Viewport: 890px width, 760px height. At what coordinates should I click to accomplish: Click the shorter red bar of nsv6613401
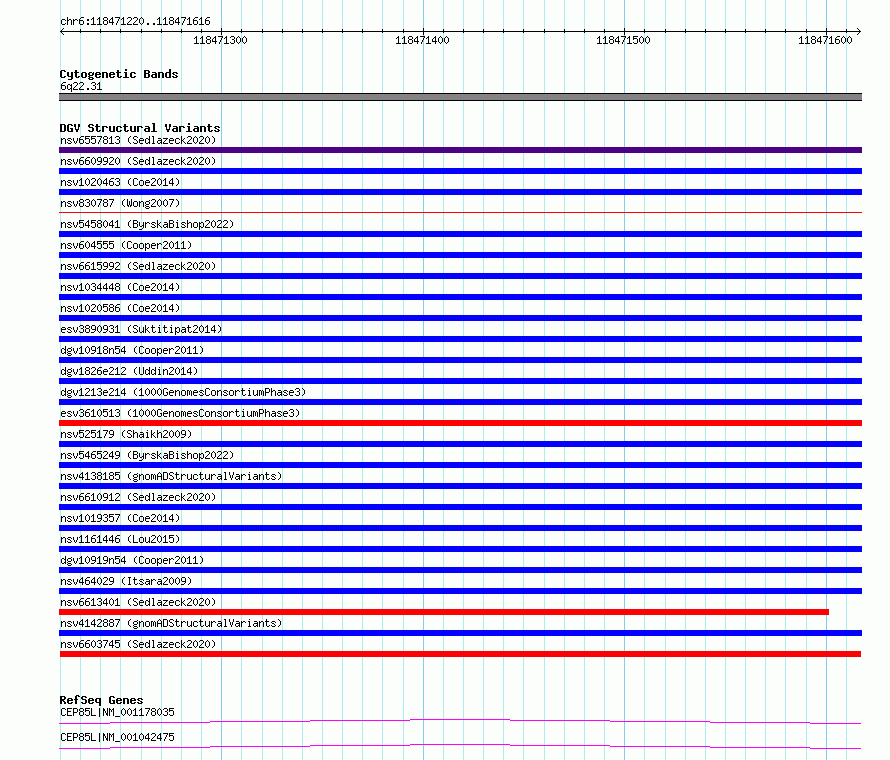(444, 612)
